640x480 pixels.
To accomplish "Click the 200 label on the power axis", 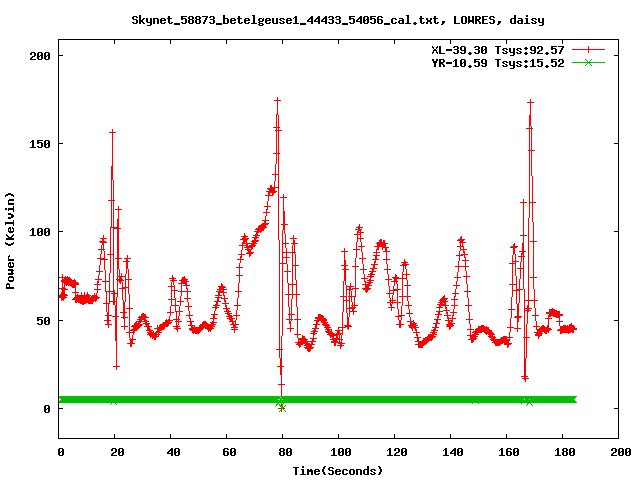I will pyautogui.click(x=40, y=56).
